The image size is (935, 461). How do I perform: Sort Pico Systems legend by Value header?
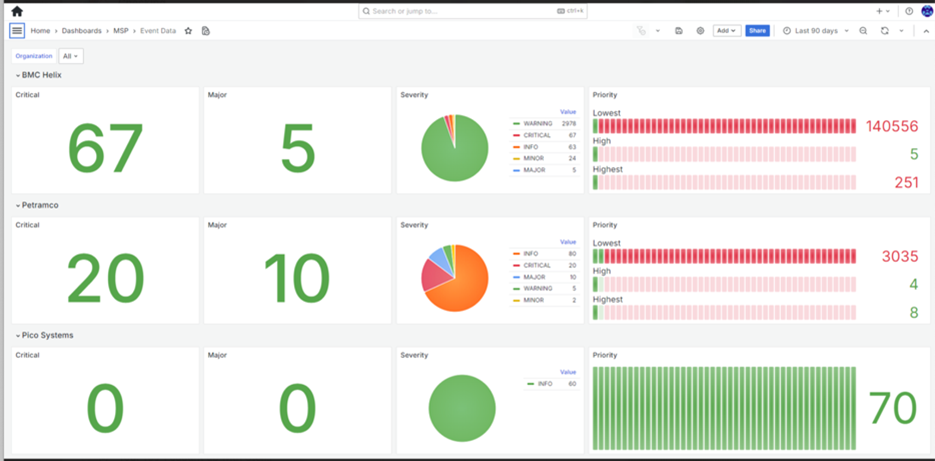pos(568,372)
